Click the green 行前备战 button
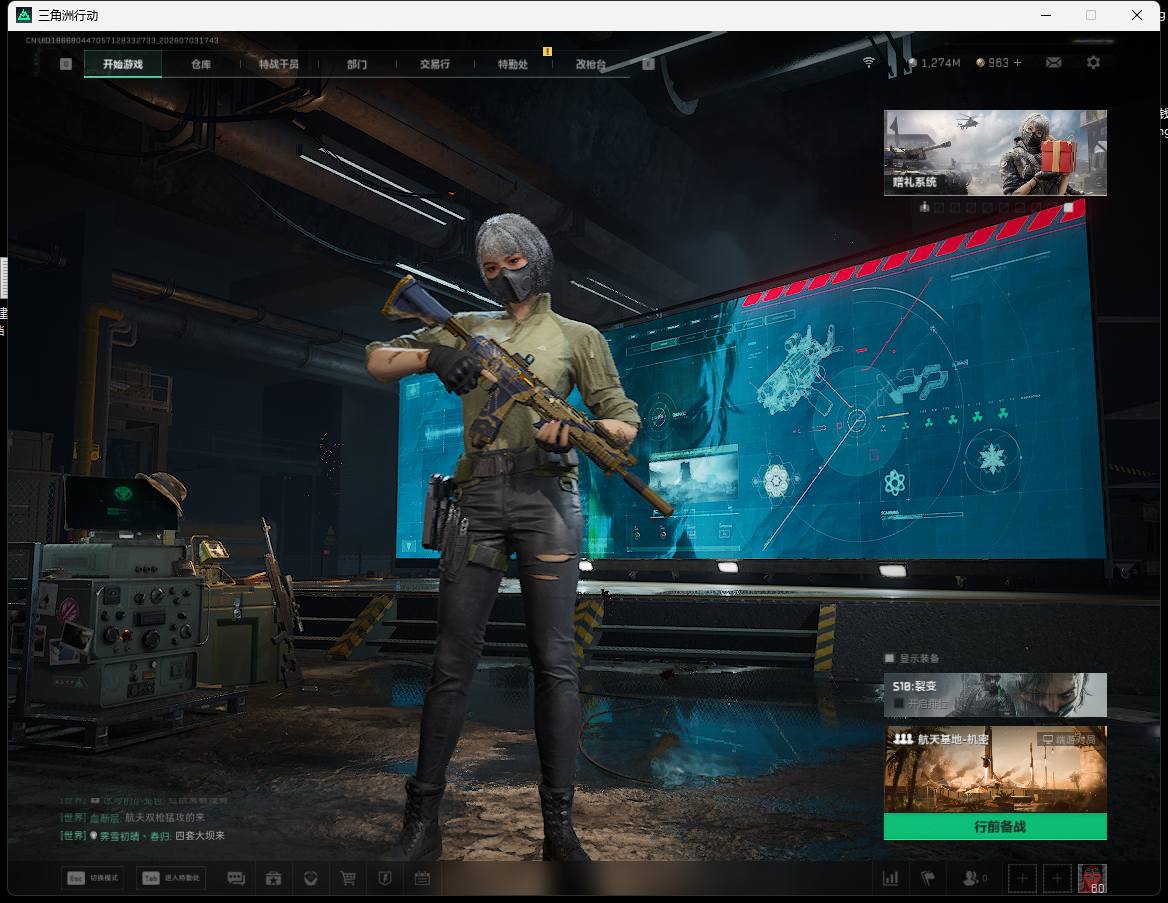1168x903 pixels. pyautogui.click(x=995, y=826)
